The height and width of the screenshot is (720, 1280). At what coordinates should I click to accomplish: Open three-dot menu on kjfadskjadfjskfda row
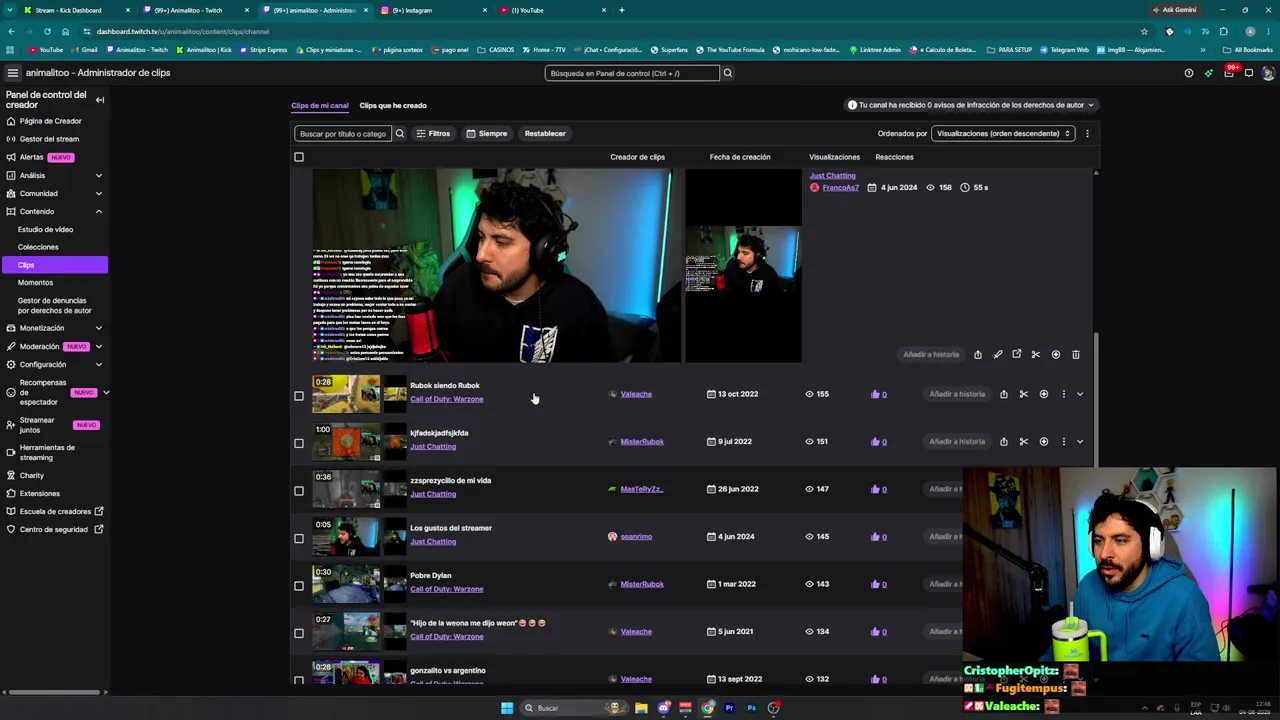coord(1063,441)
